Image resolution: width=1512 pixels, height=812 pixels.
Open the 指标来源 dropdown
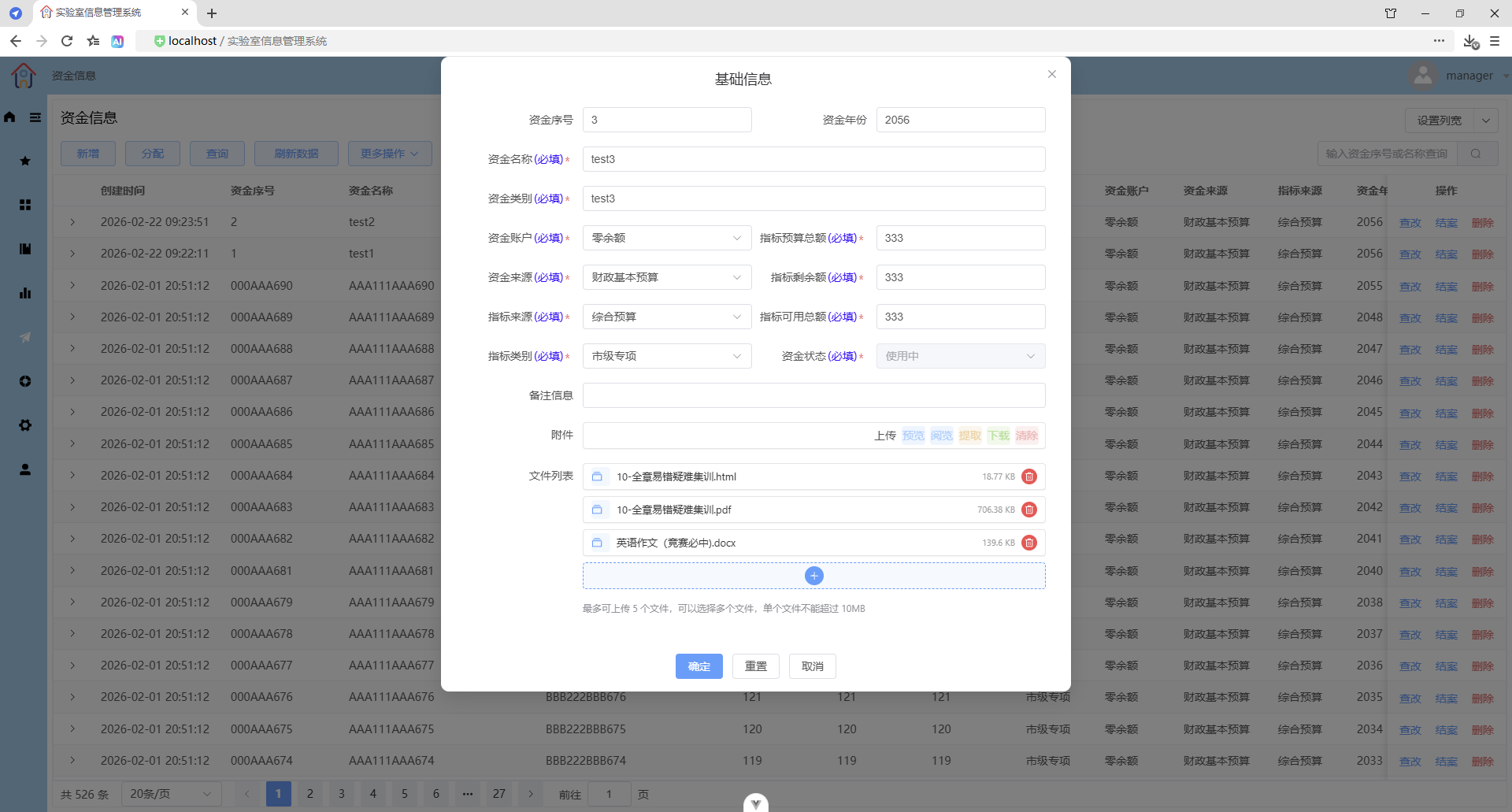tap(667, 317)
